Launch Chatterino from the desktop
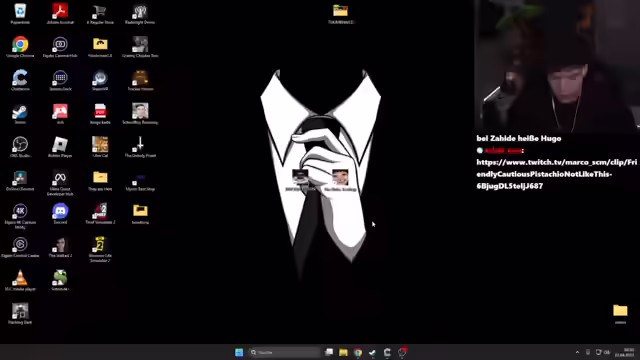This screenshot has width=640, height=360. pyautogui.click(x=20, y=80)
